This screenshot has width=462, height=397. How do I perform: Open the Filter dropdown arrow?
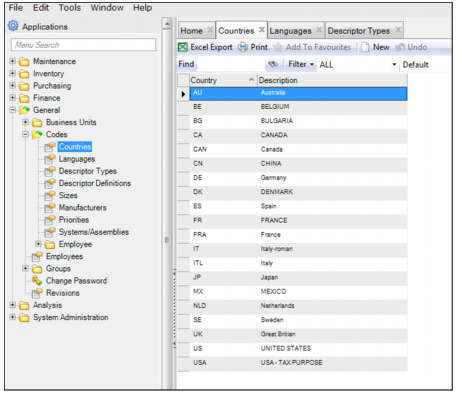coord(312,64)
